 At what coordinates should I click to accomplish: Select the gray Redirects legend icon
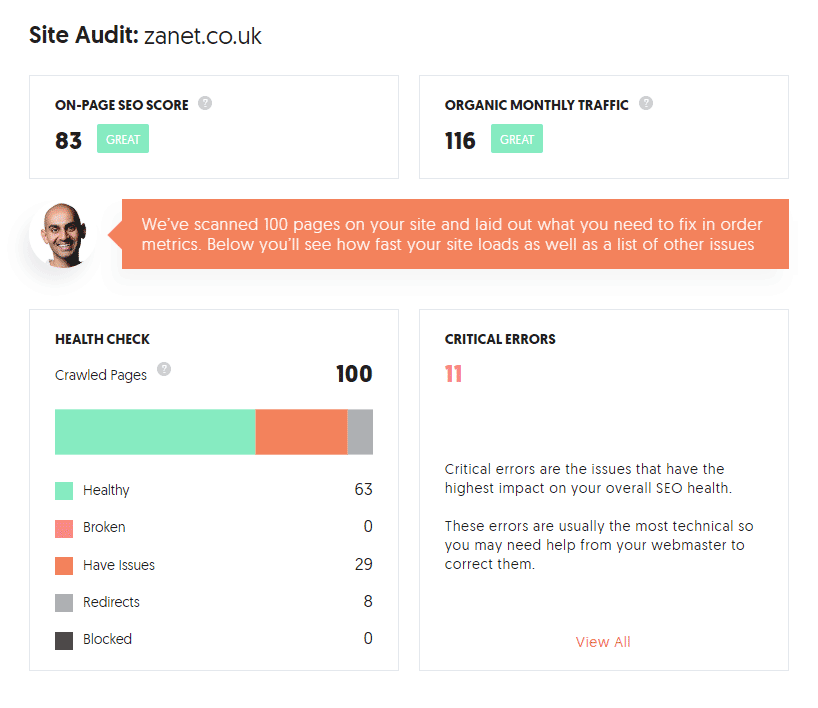click(x=62, y=601)
